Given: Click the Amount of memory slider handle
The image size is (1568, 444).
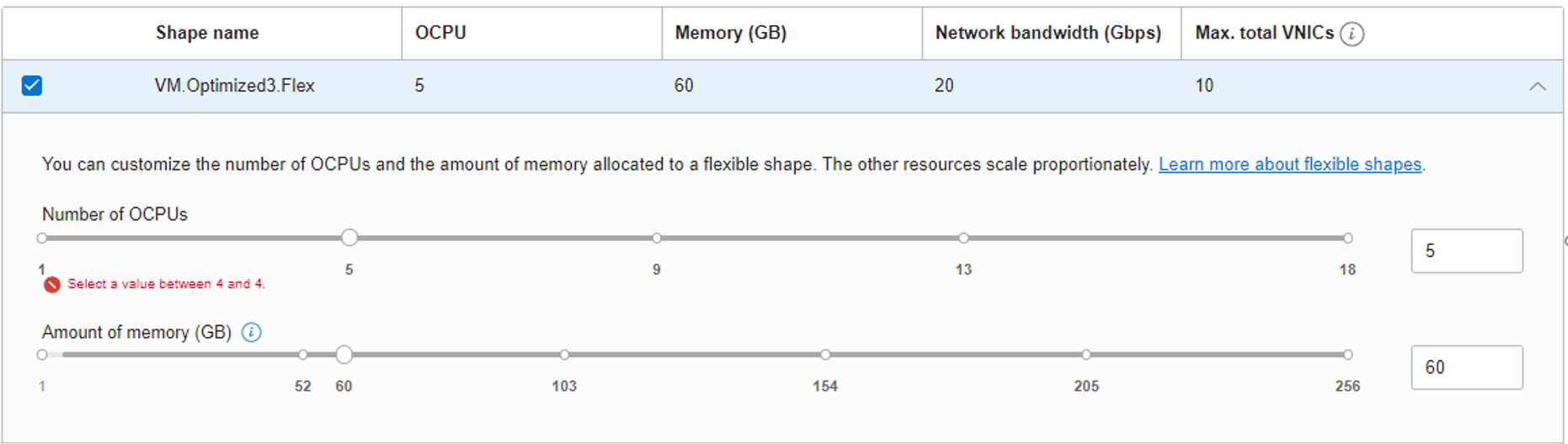Looking at the screenshot, I should [344, 355].
